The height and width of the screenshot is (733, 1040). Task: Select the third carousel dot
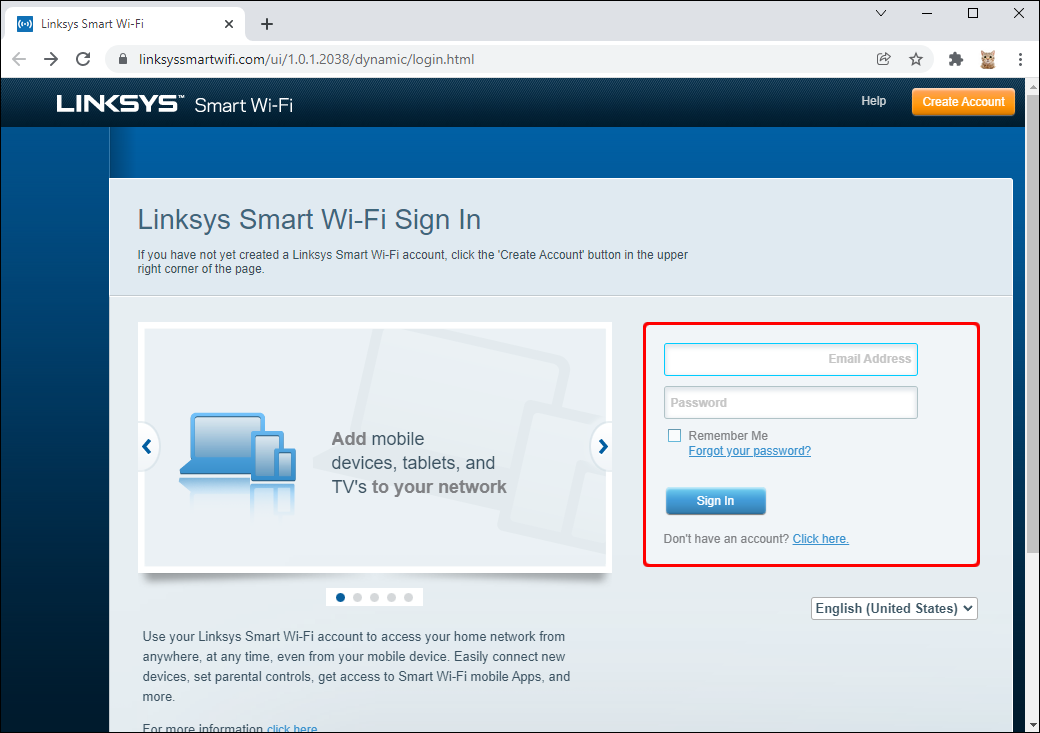pyautogui.click(x=374, y=598)
